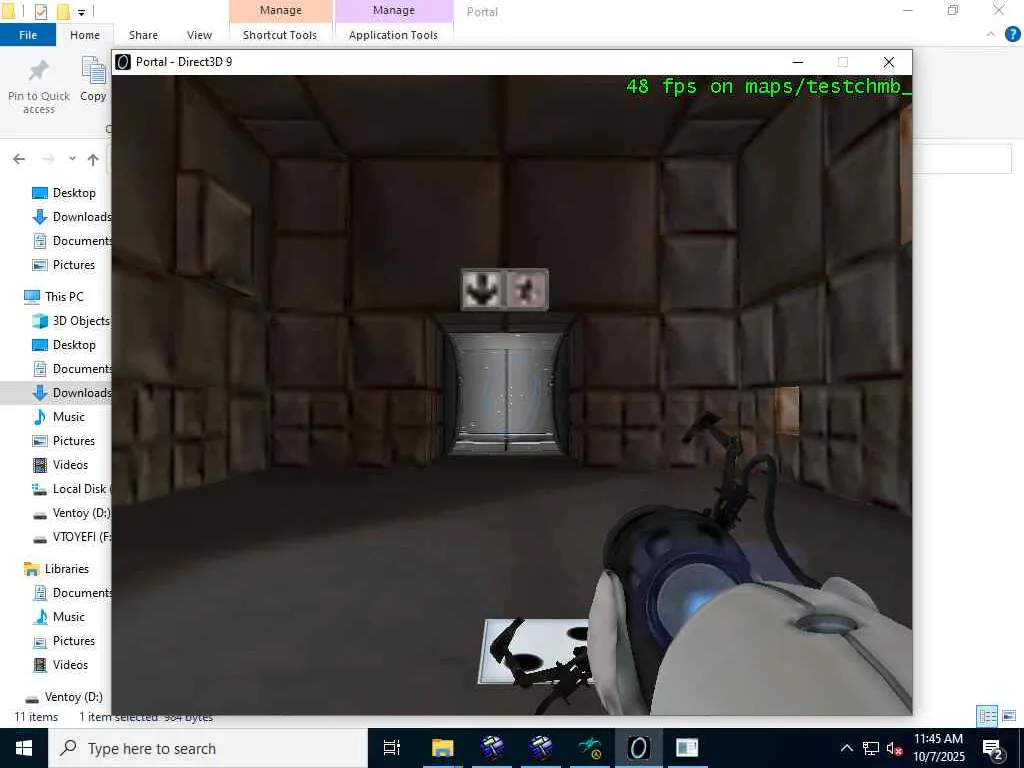This screenshot has width=1024, height=768.
Task: Click the taskbar search box
Action: pos(208,748)
